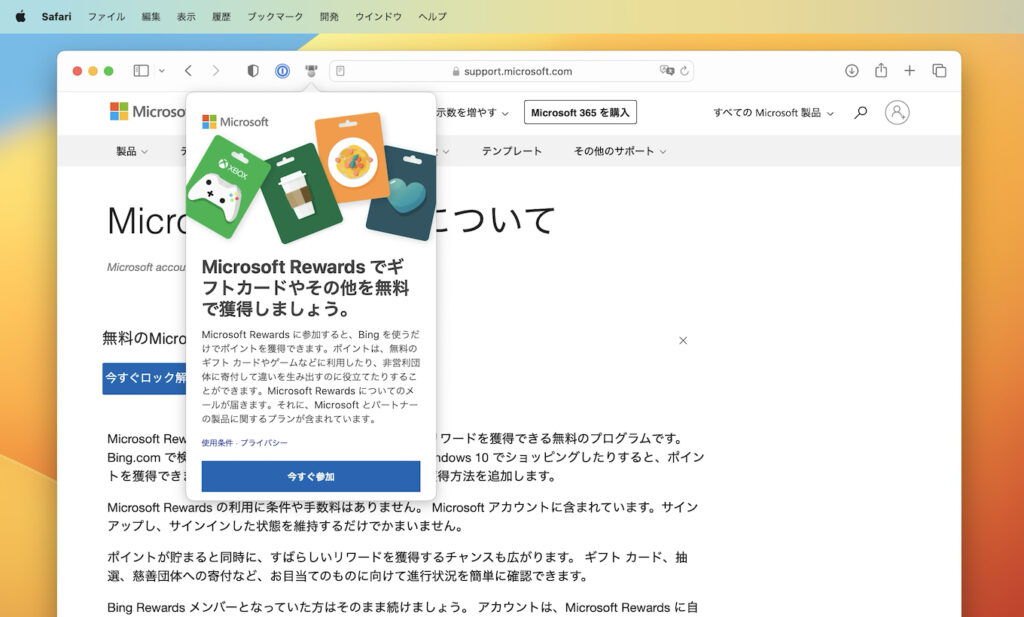Open the 開発 menu in menu bar
Image resolution: width=1024 pixels, height=617 pixels.
coord(328,16)
